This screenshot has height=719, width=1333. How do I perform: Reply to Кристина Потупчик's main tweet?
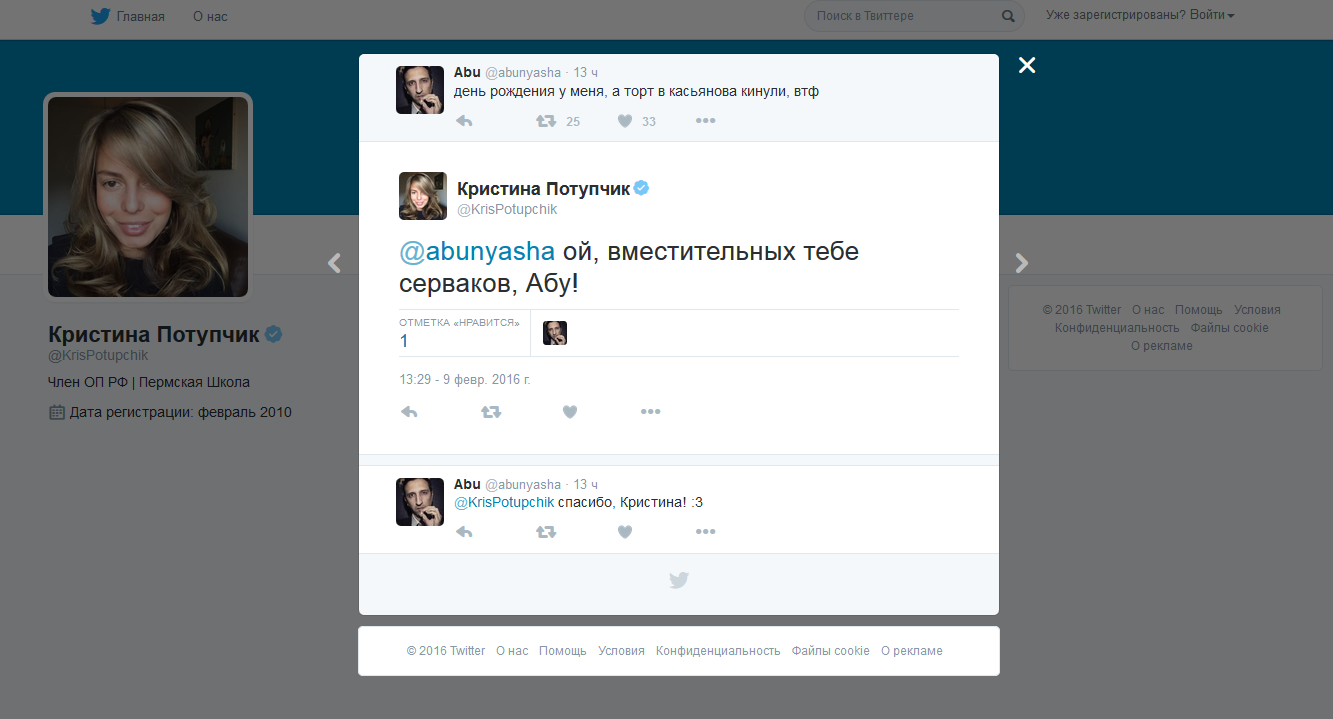coord(408,411)
